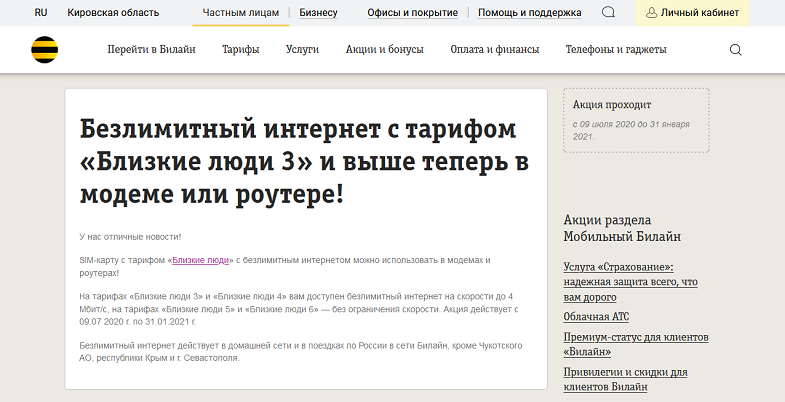785x402 pixels.
Task: Click the search magnifier icon
Action: (735, 50)
